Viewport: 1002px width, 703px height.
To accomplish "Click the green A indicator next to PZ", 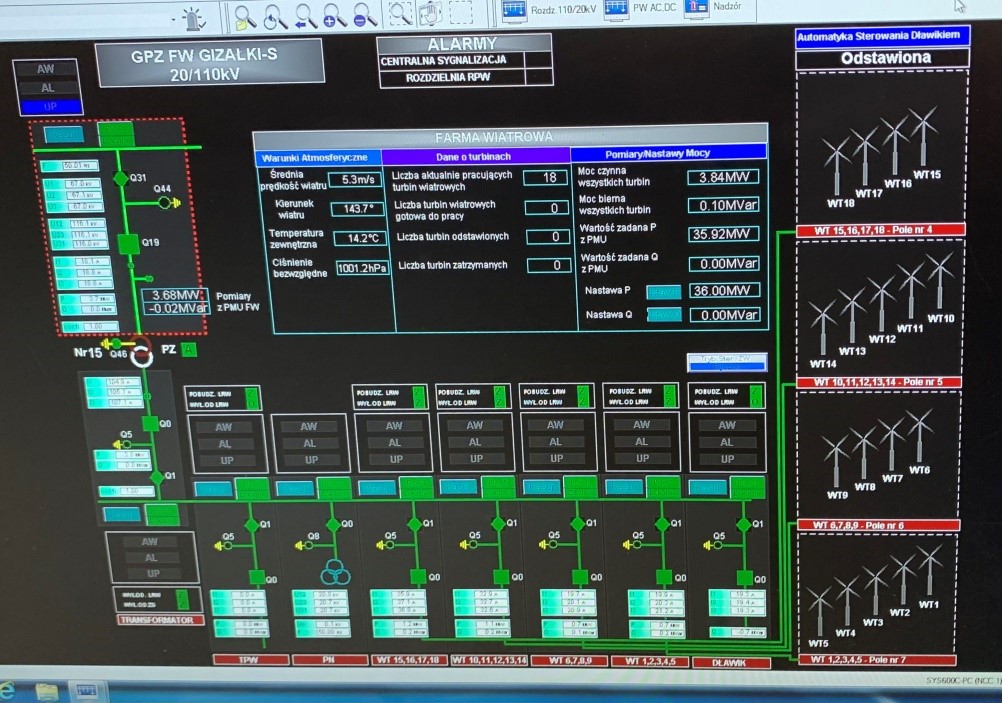I will pos(189,350).
